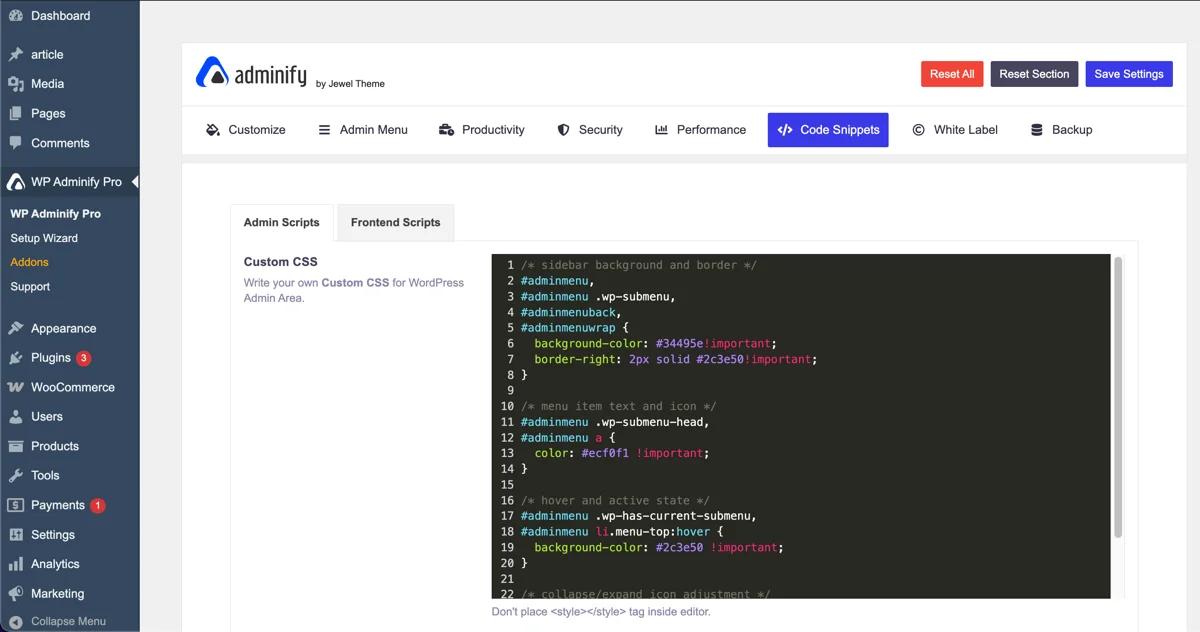Switch to the Frontend Scripts tab
Image resolution: width=1200 pixels, height=632 pixels.
[x=396, y=223]
